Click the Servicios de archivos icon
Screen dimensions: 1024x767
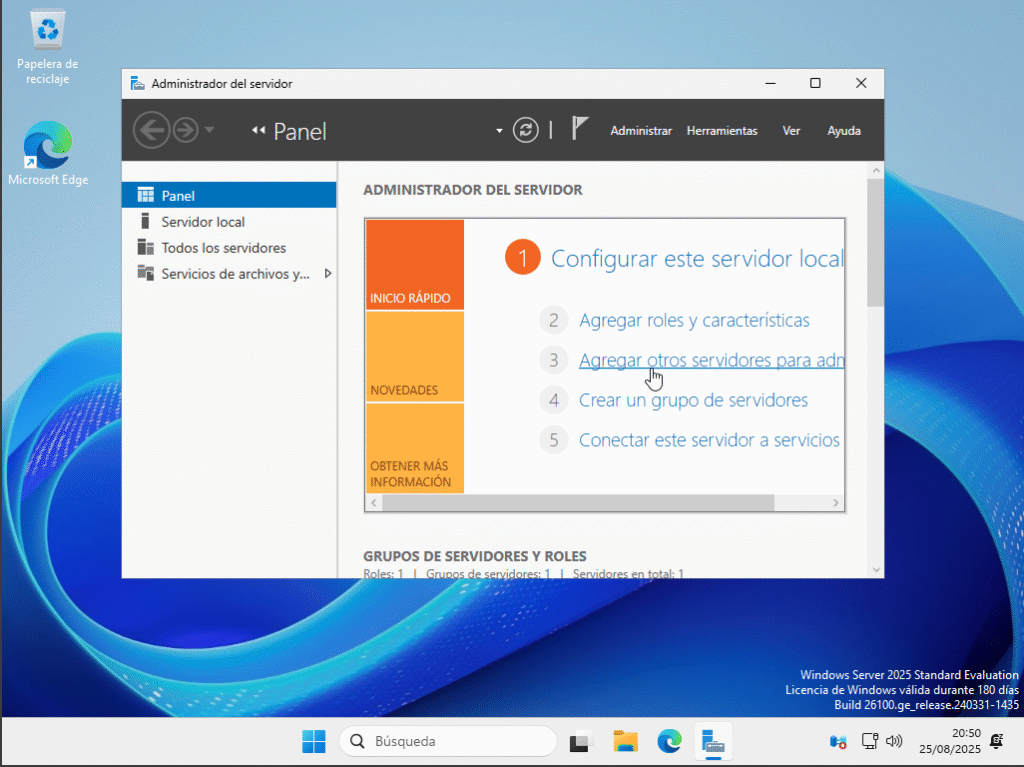[x=146, y=273]
